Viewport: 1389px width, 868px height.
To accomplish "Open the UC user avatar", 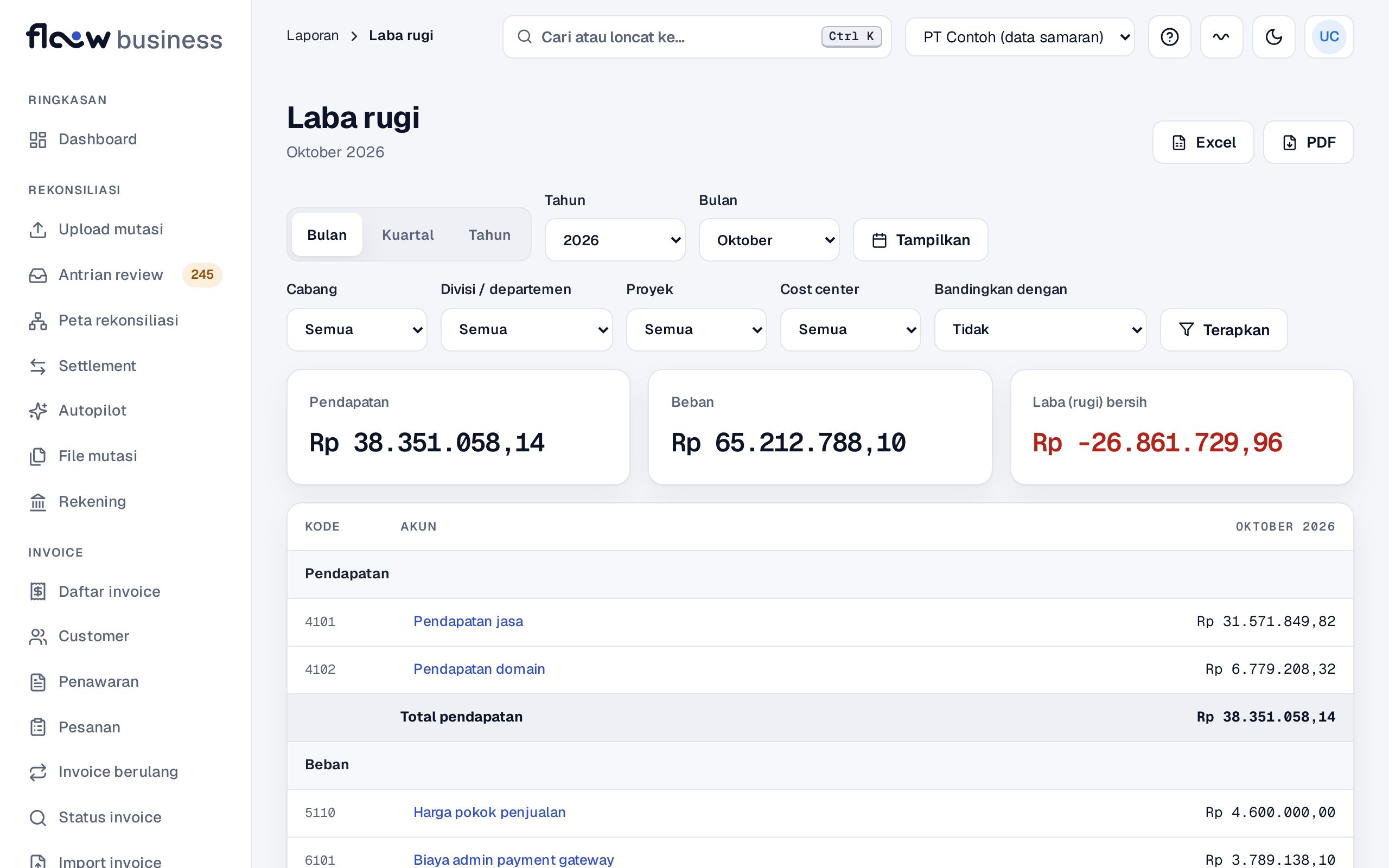I will tap(1329, 37).
